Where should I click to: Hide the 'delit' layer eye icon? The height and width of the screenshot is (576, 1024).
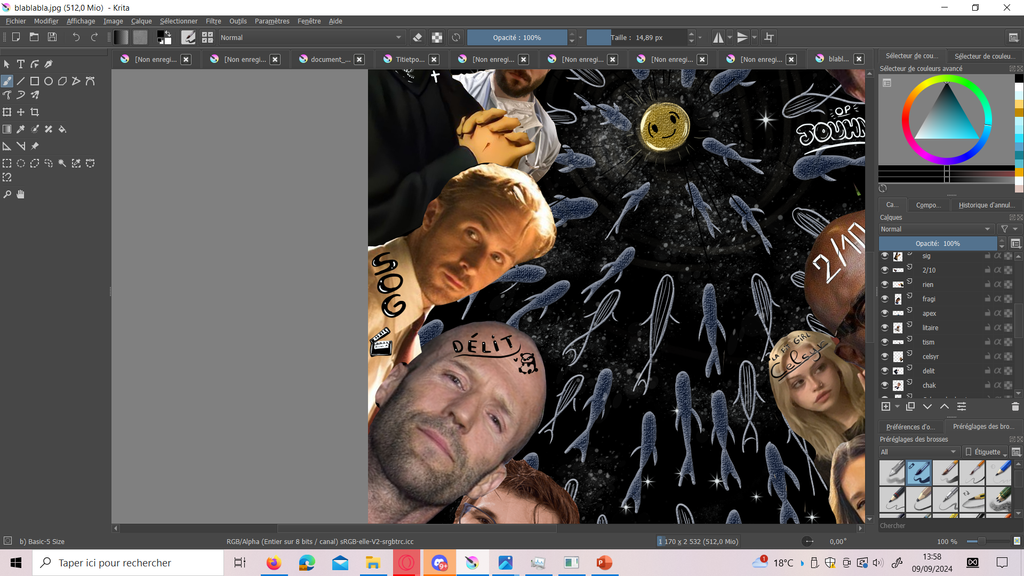point(885,370)
